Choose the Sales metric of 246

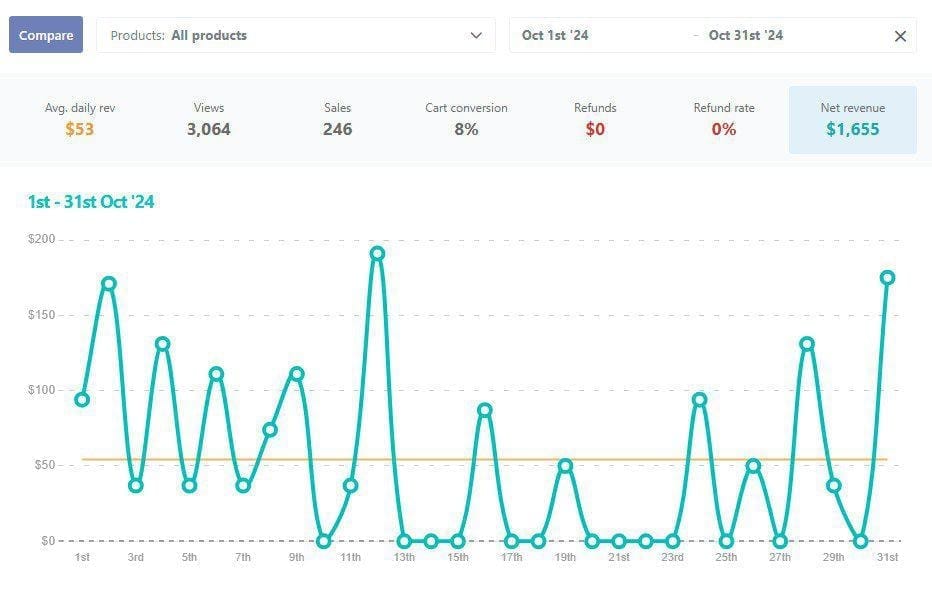coord(338,120)
